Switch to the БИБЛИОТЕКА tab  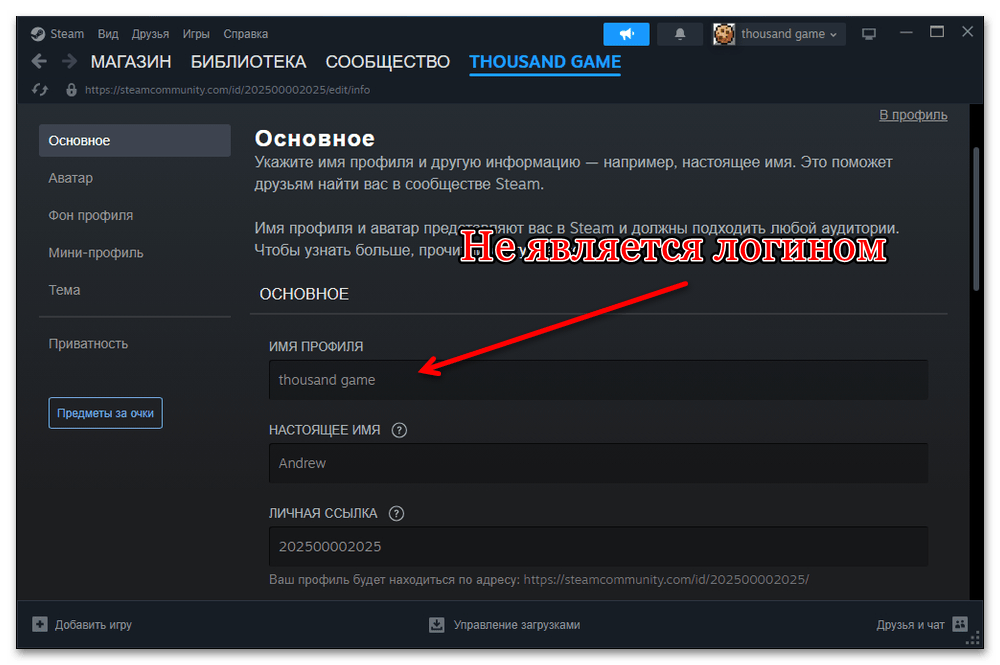pyautogui.click(x=248, y=62)
